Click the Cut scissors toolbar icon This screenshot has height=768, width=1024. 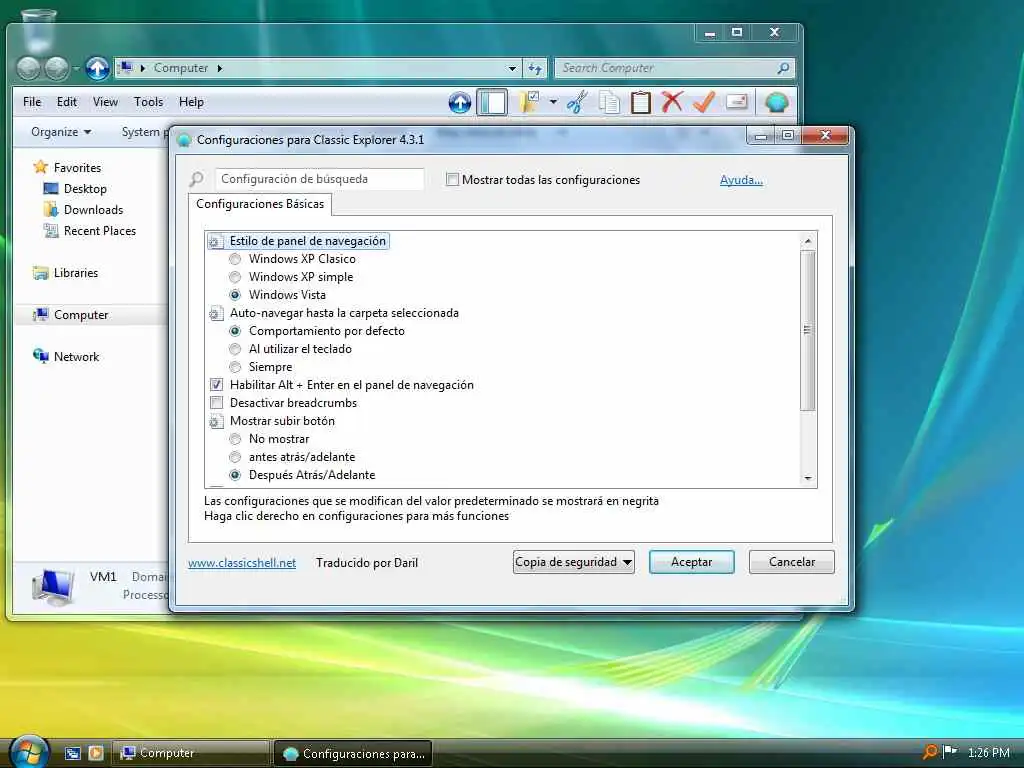577,103
